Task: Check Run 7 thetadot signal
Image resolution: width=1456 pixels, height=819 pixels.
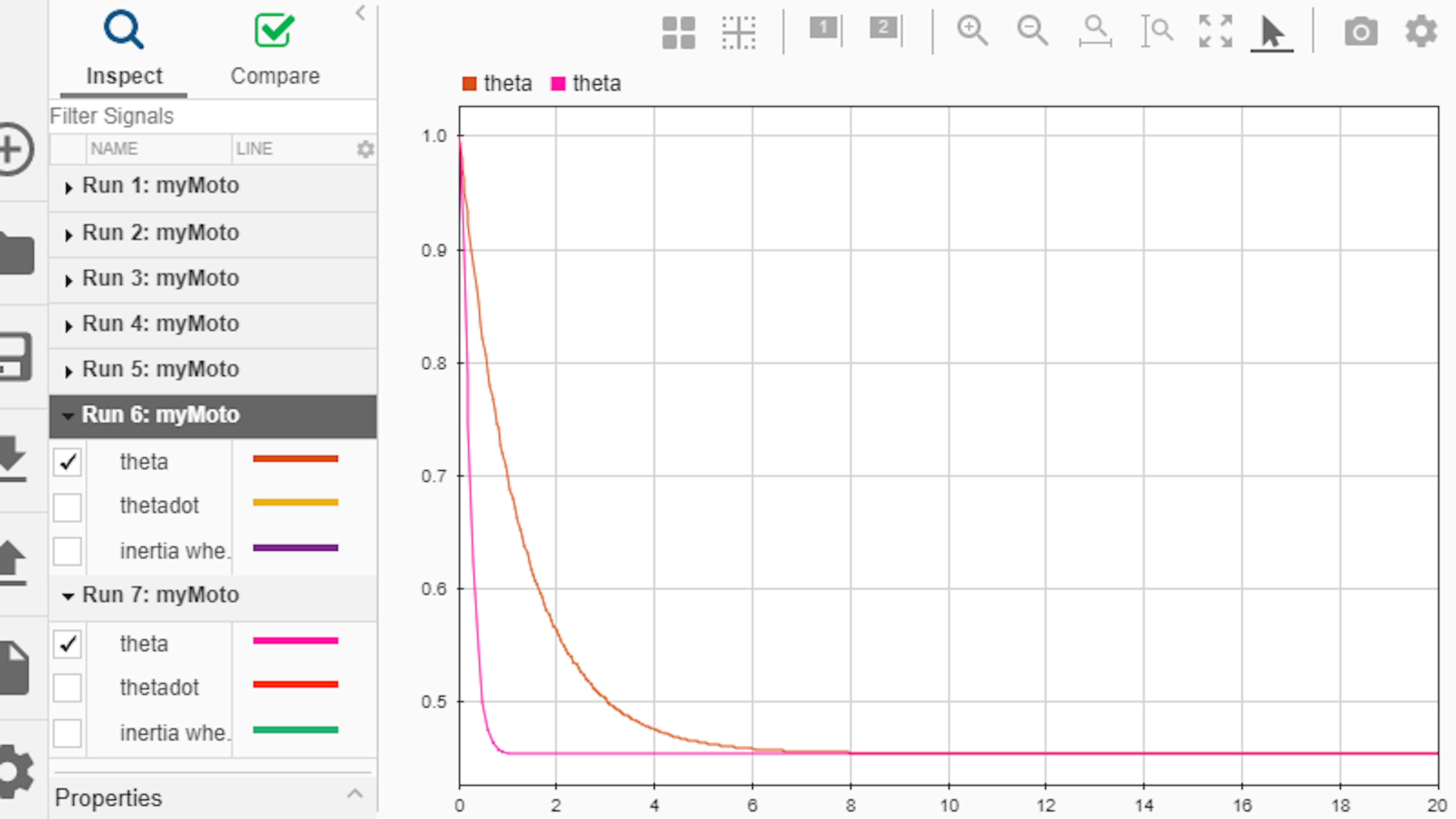Action: tap(67, 688)
